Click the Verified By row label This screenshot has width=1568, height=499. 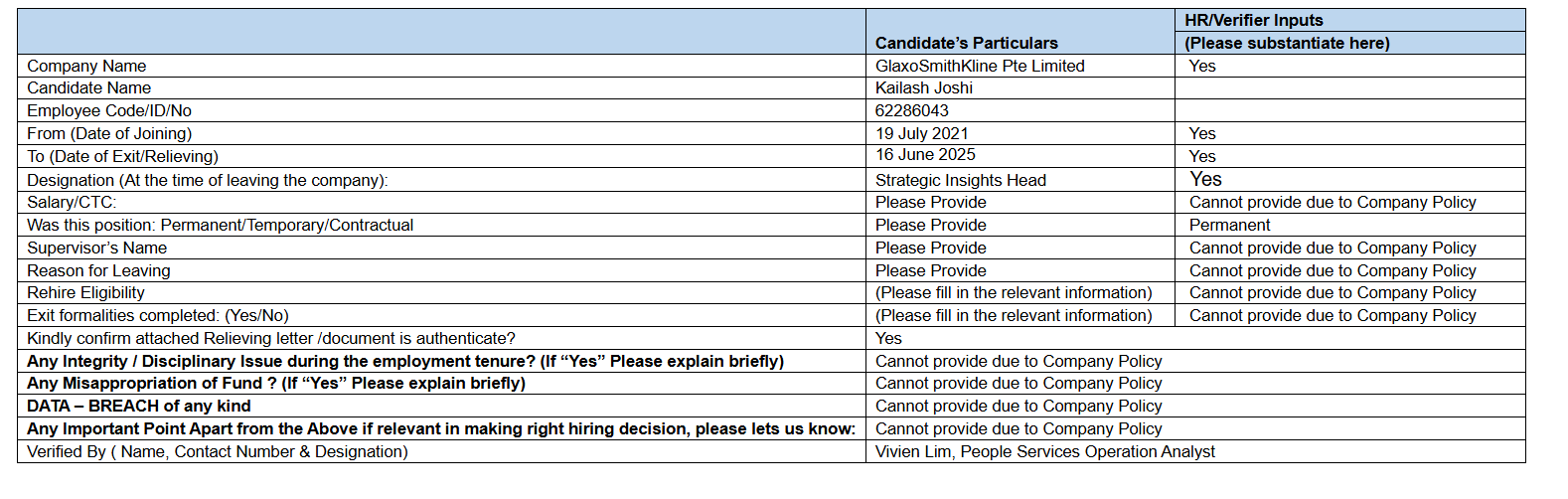tap(218, 451)
